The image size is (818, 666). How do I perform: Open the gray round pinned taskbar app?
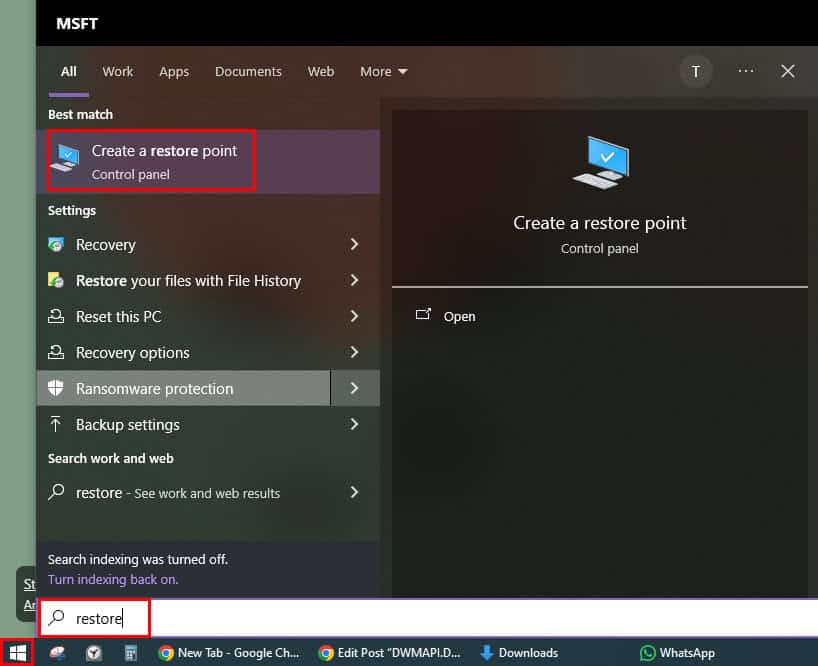tap(94, 653)
